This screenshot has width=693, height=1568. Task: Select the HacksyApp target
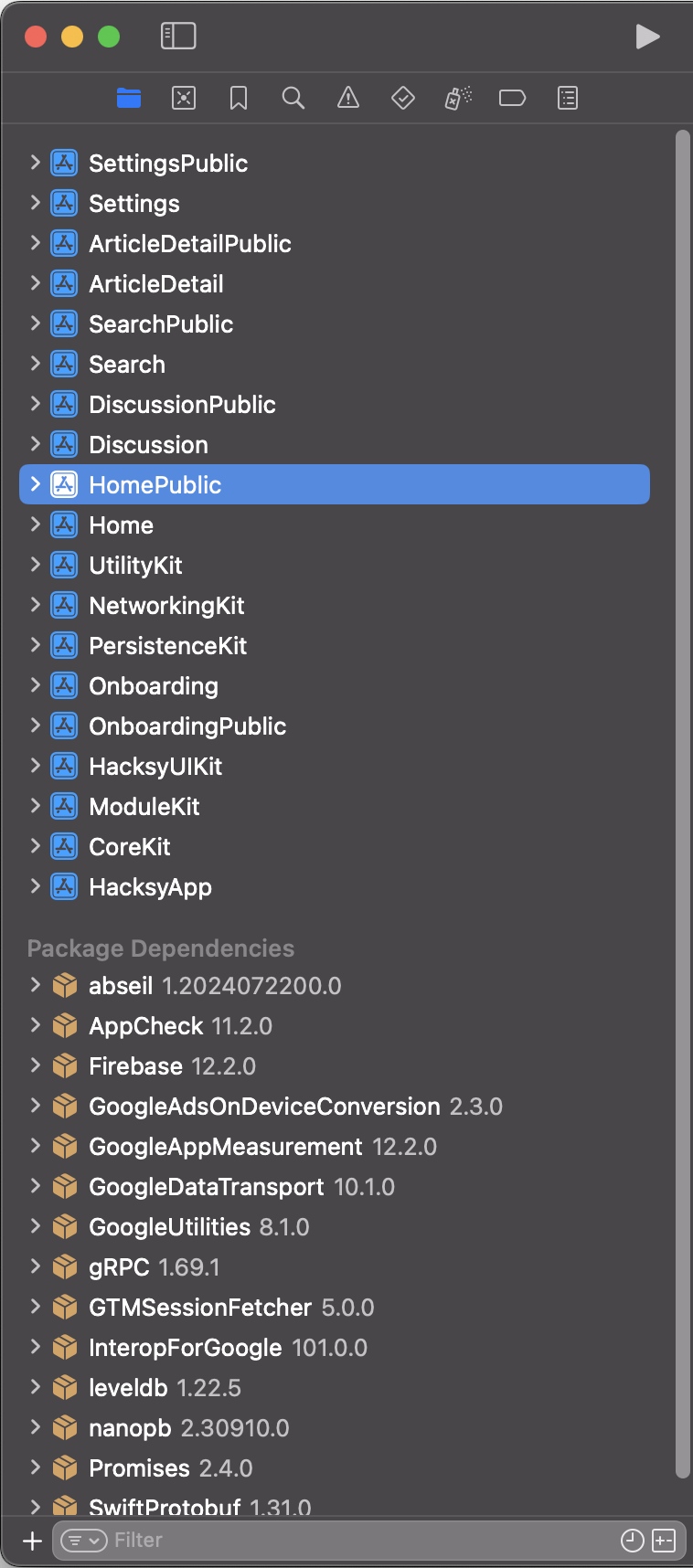coord(150,887)
